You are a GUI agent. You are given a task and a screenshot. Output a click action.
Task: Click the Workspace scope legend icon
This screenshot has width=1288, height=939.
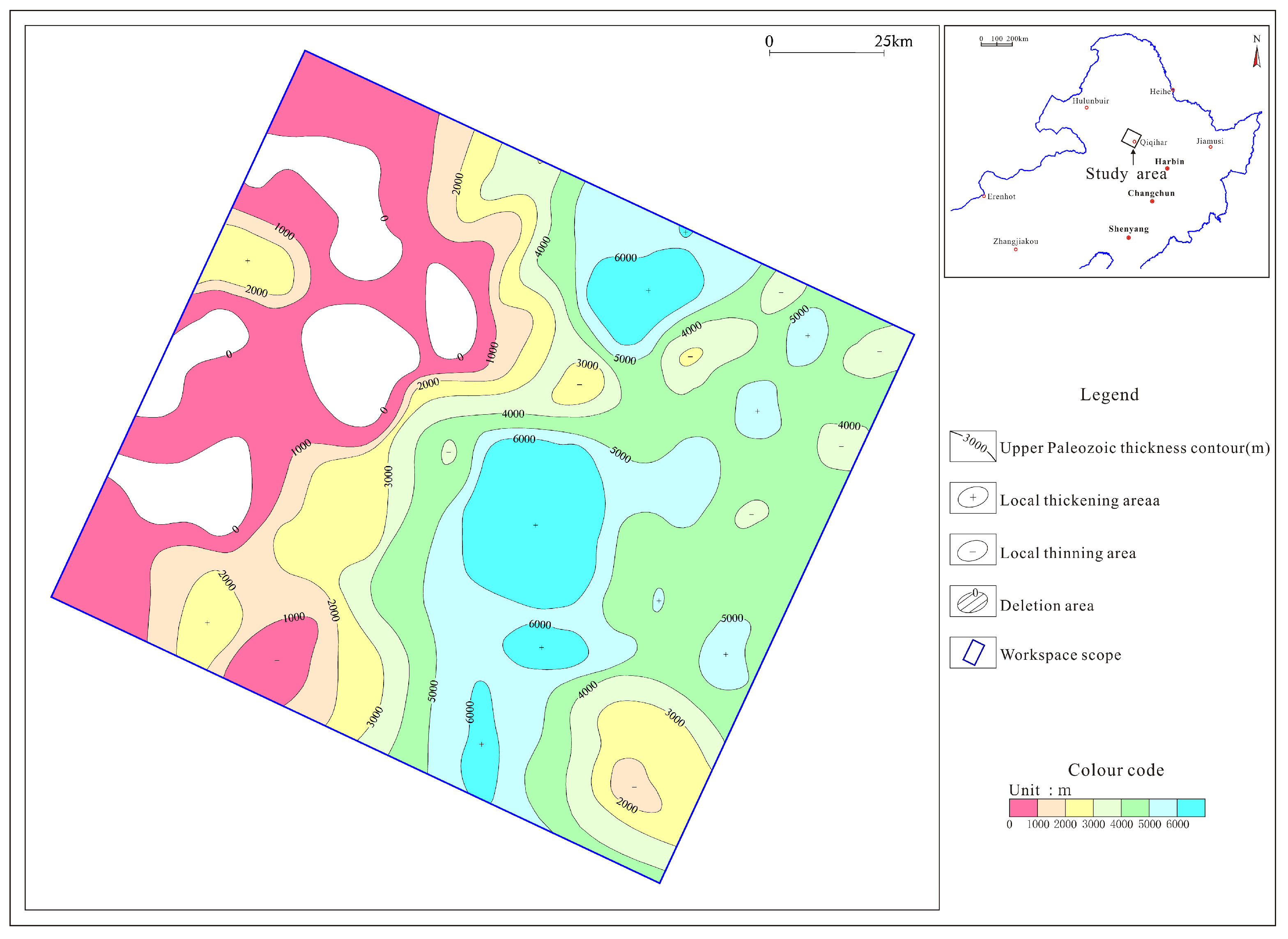[x=973, y=652]
